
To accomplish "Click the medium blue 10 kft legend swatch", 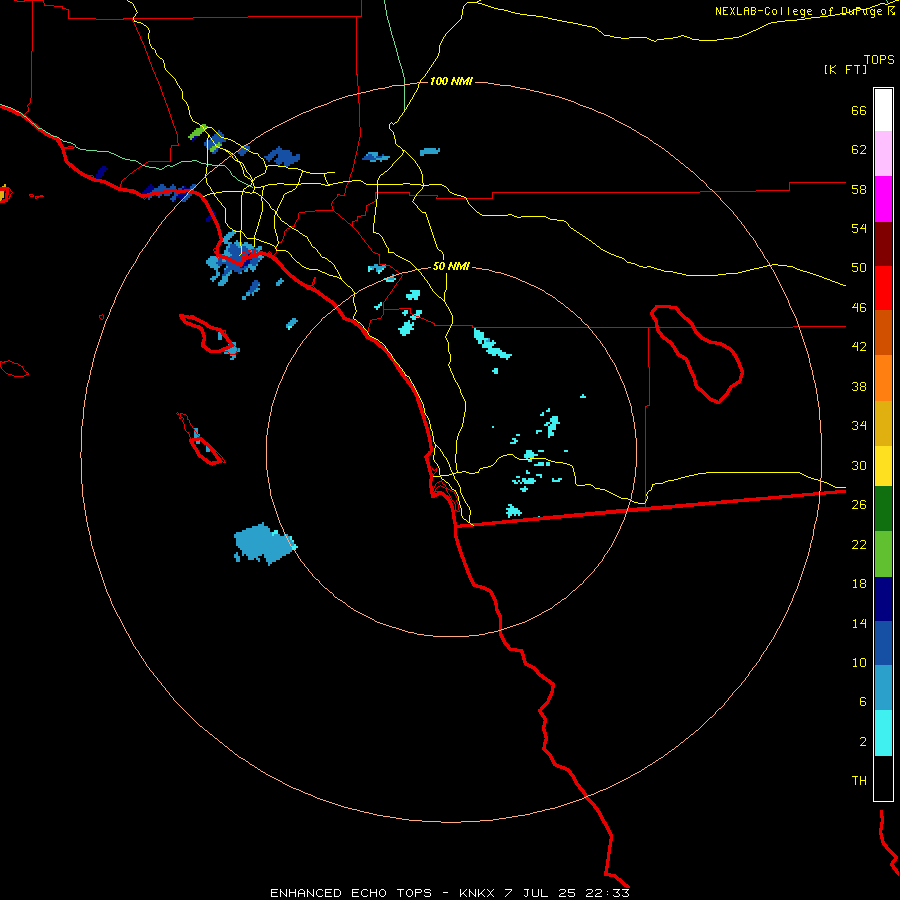I will pyautogui.click(x=883, y=643).
